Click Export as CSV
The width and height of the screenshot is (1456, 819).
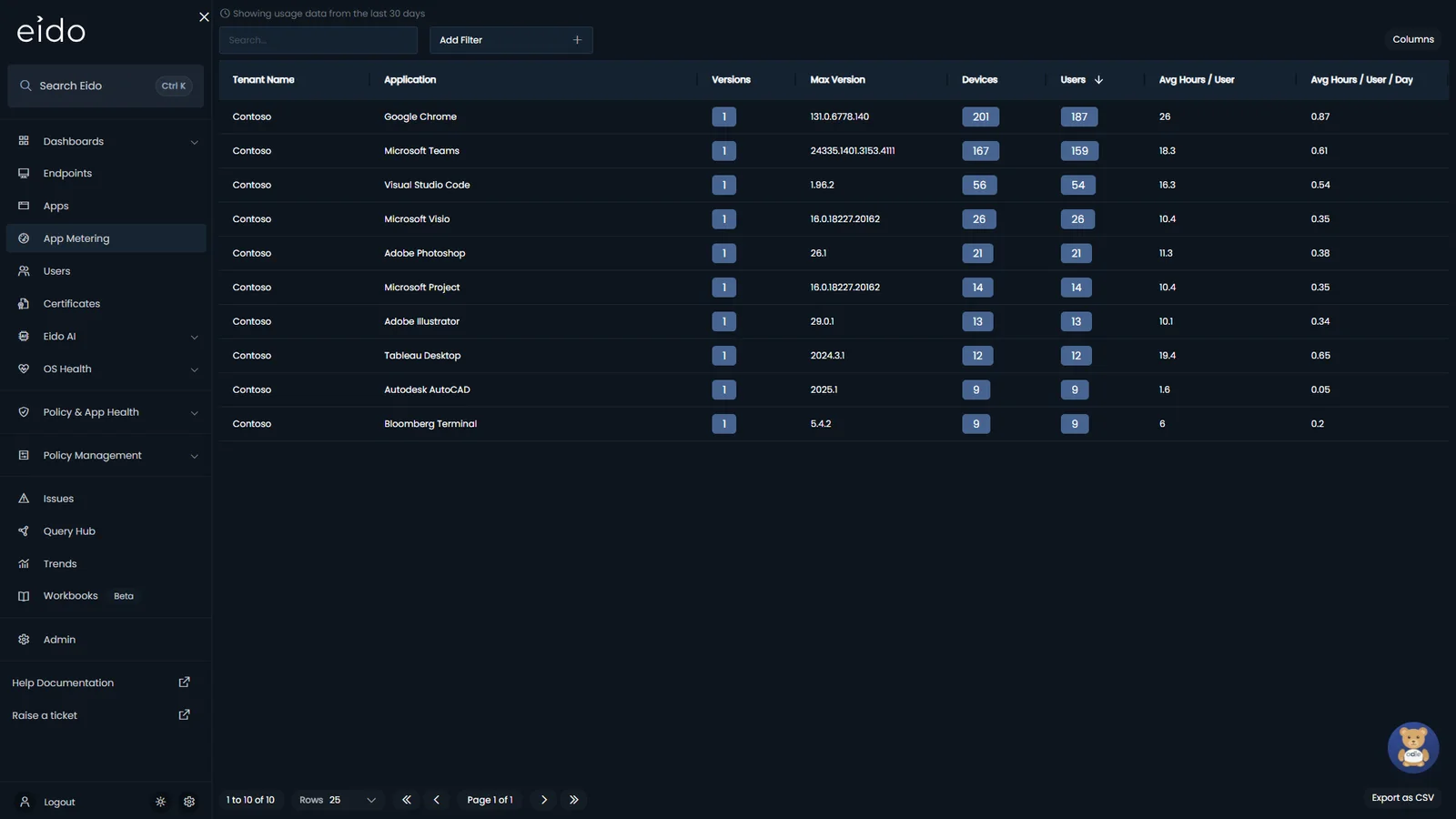point(1402,798)
